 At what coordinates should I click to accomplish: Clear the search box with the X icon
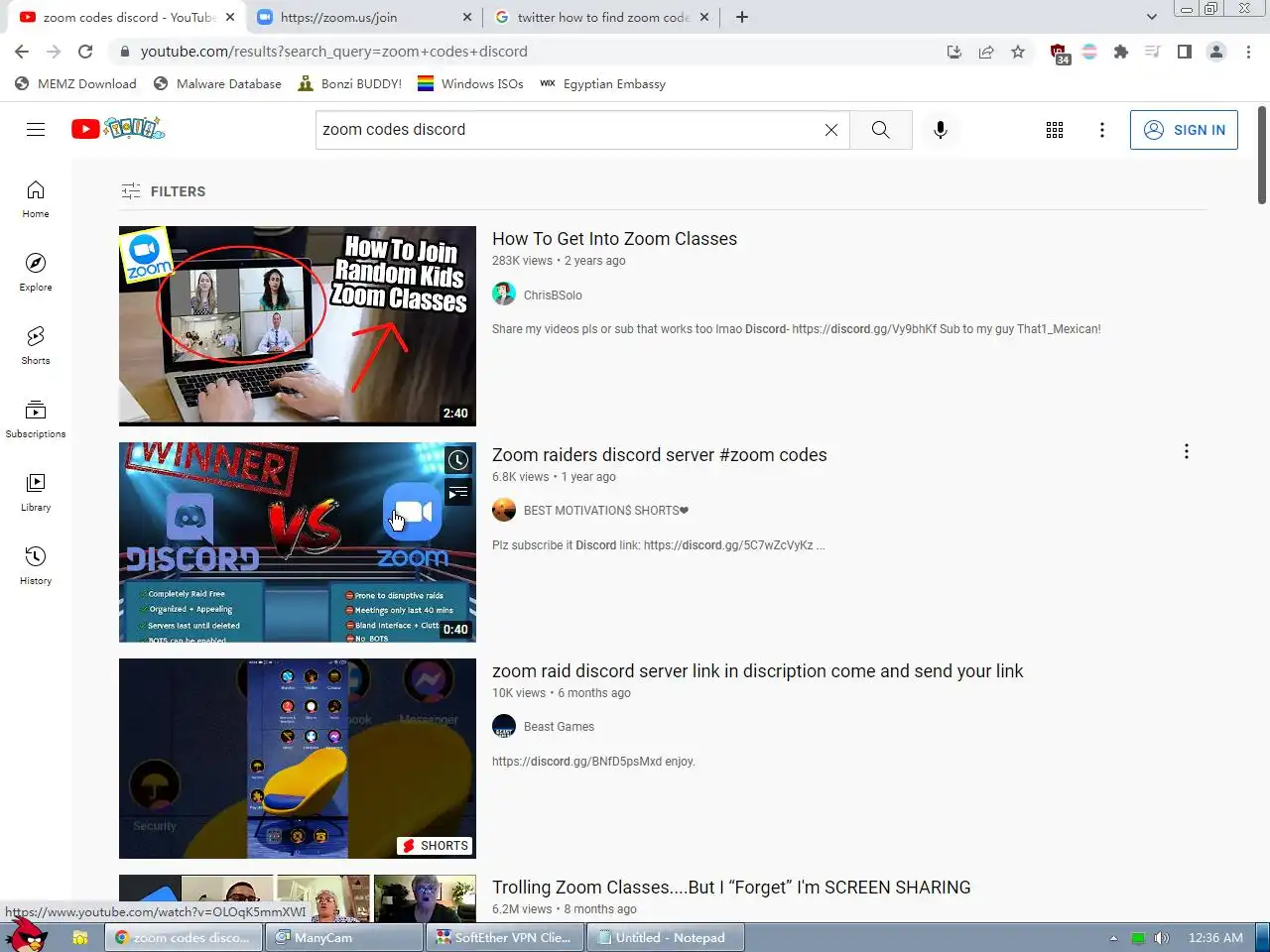tap(831, 130)
